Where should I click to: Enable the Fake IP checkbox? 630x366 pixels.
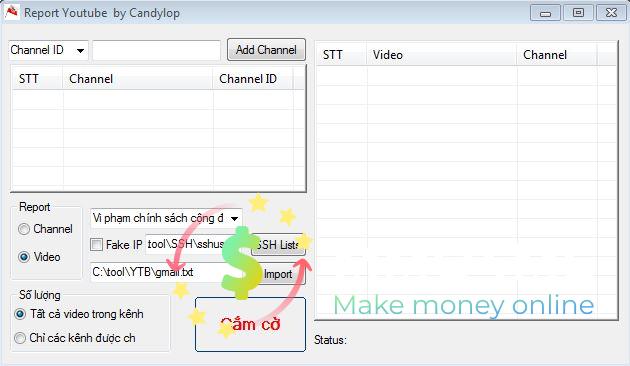point(96,244)
